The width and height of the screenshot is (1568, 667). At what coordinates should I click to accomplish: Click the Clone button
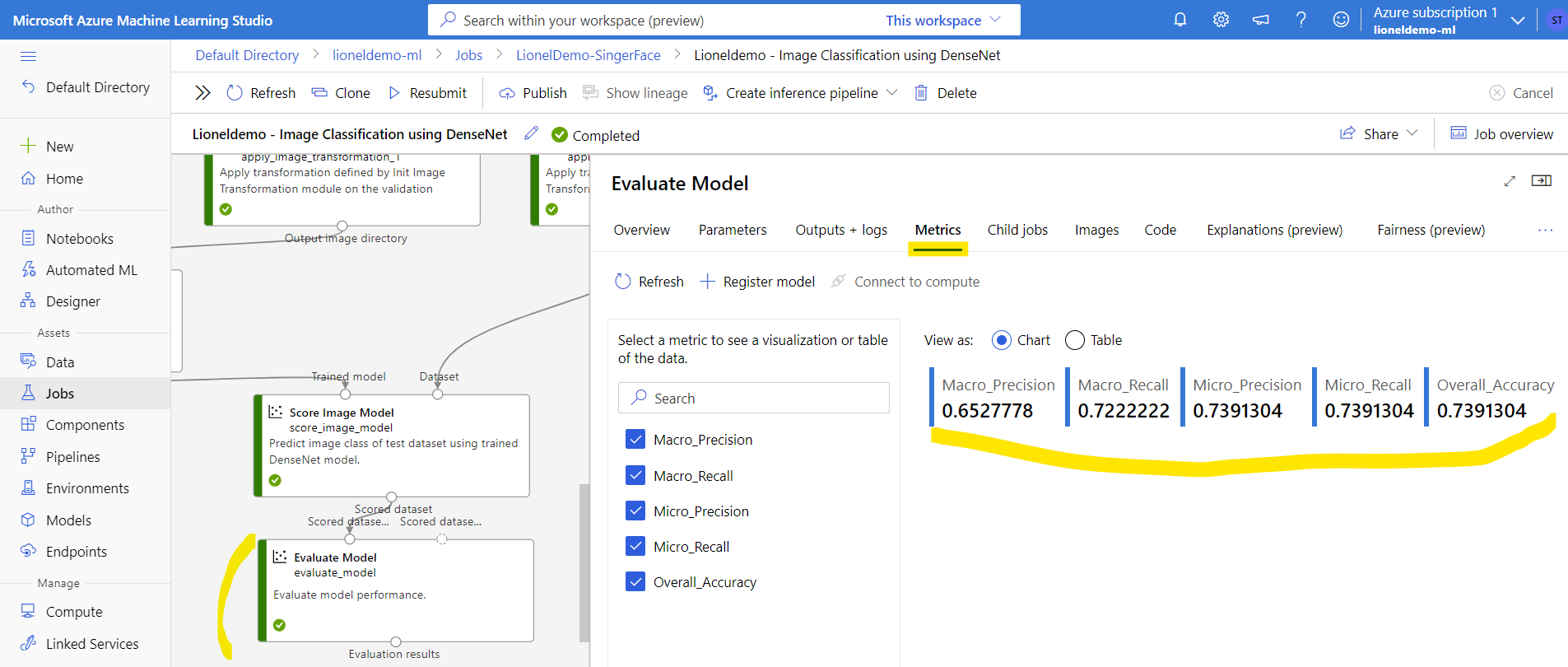click(x=341, y=93)
